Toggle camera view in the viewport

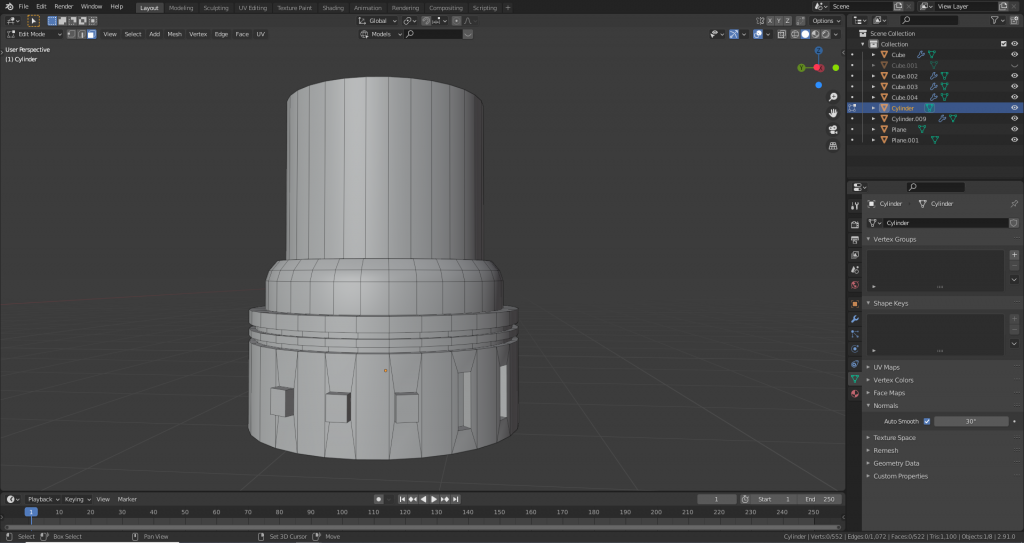click(x=833, y=129)
